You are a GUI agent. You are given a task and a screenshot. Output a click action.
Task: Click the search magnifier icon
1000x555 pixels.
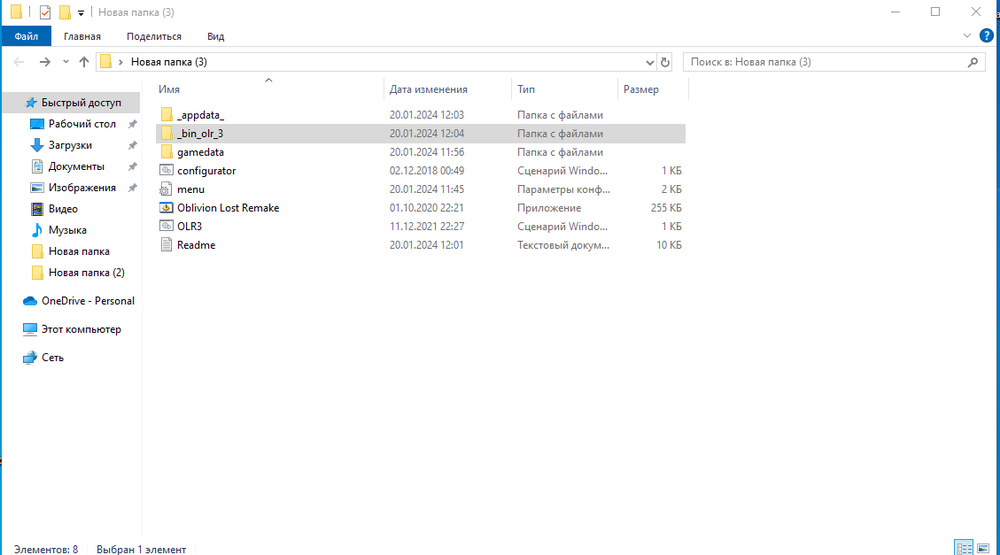973,62
